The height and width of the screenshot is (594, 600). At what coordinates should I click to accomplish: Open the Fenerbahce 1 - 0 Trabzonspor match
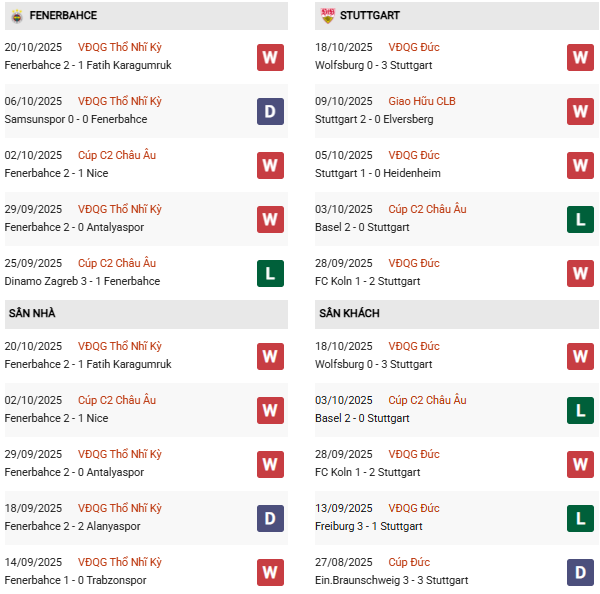(x=75, y=580)
